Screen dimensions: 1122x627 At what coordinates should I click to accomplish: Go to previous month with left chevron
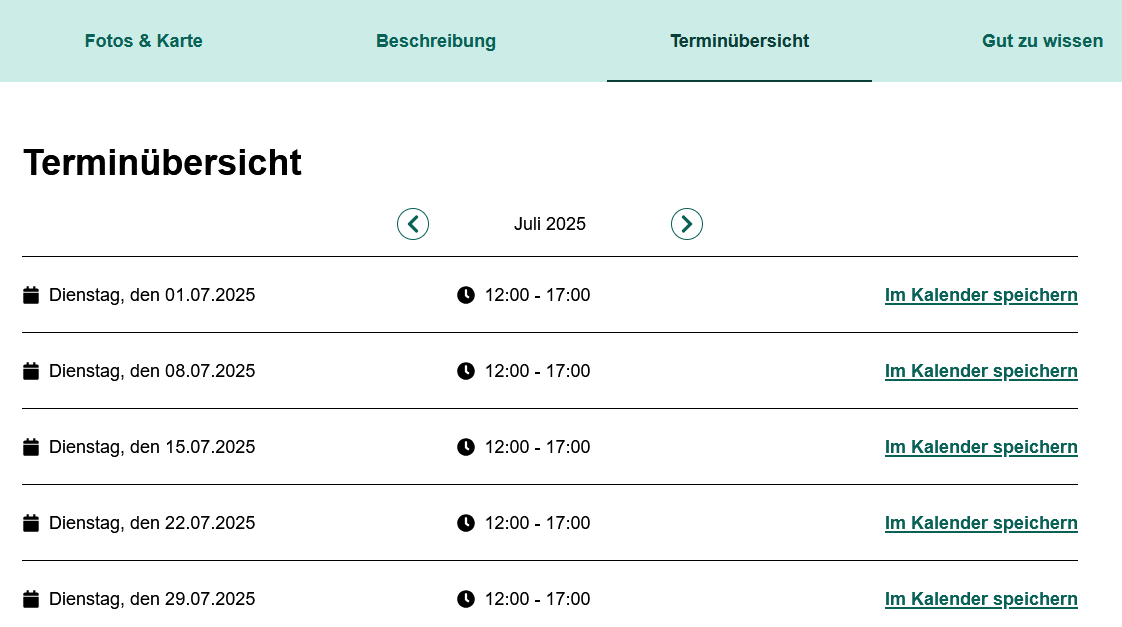(x=413, y=224)
